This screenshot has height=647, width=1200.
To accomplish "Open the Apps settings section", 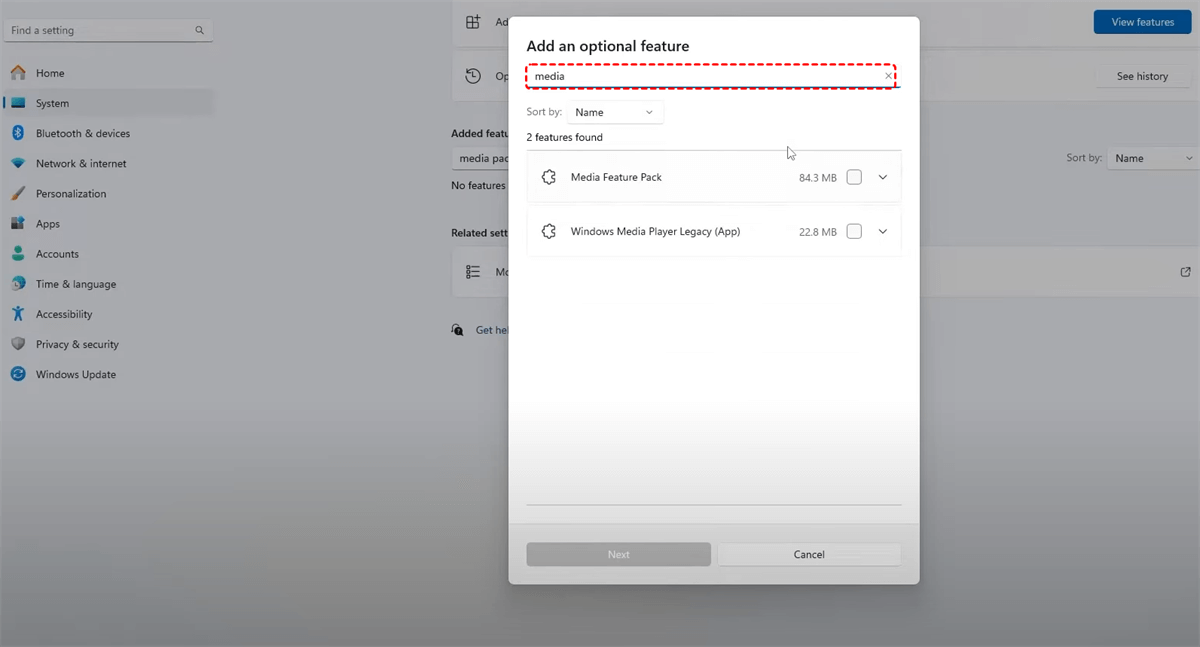I will (48, 224).
